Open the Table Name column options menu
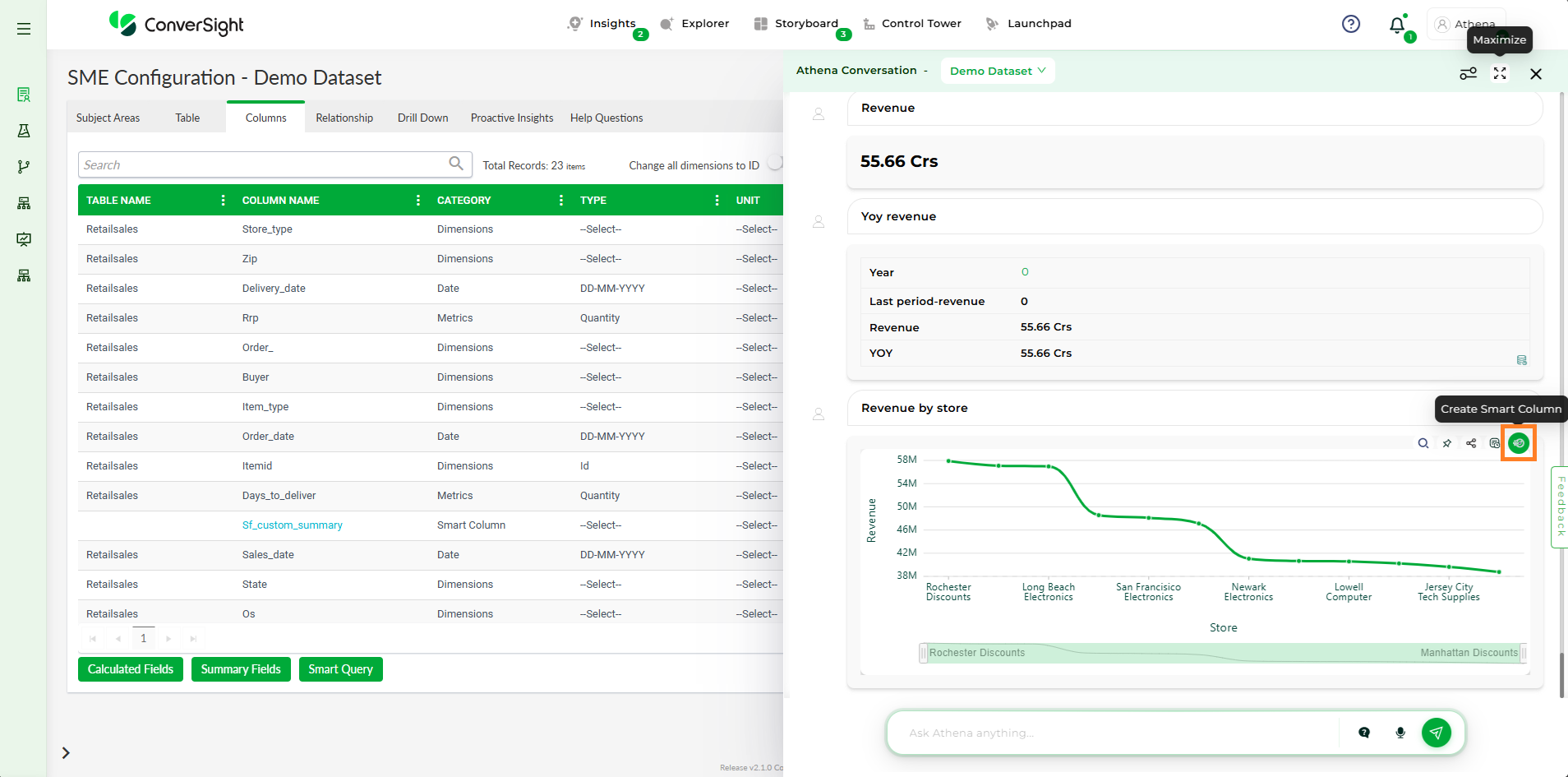1568x777 pixels. tap(223, 201)
